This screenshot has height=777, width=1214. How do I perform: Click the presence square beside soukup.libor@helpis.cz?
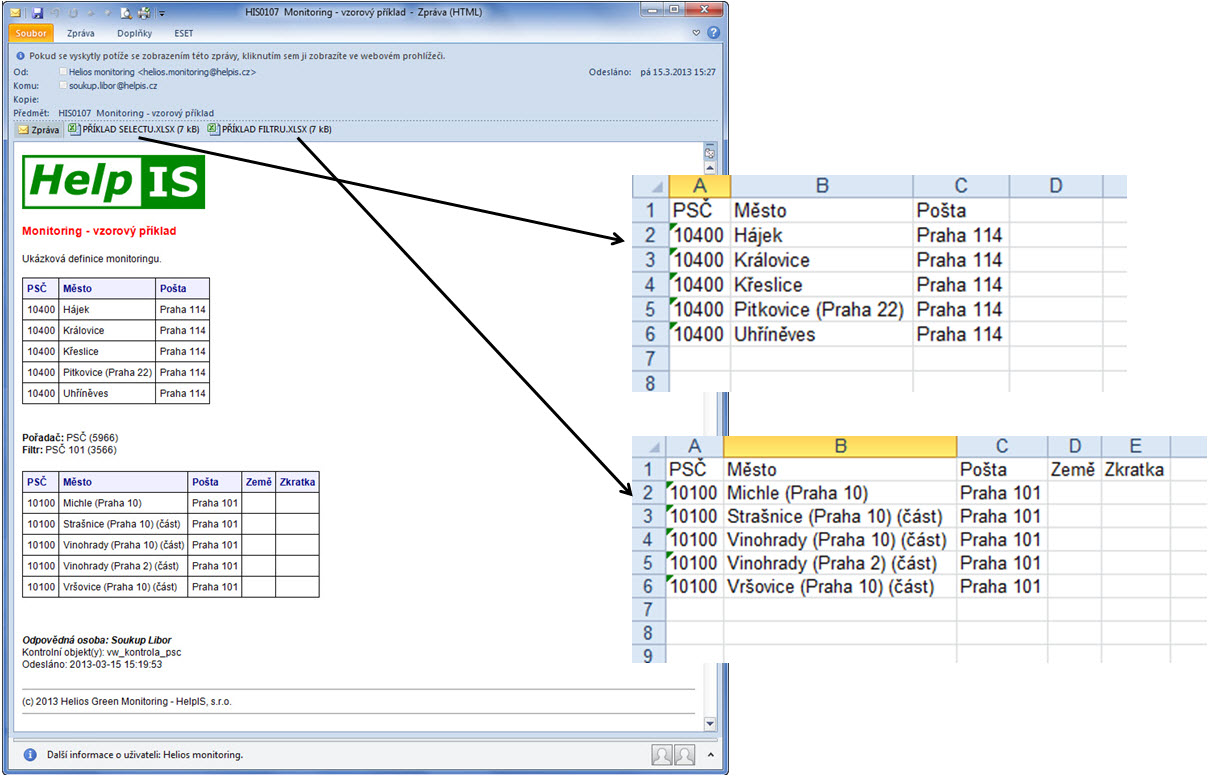tap(64, 86)
